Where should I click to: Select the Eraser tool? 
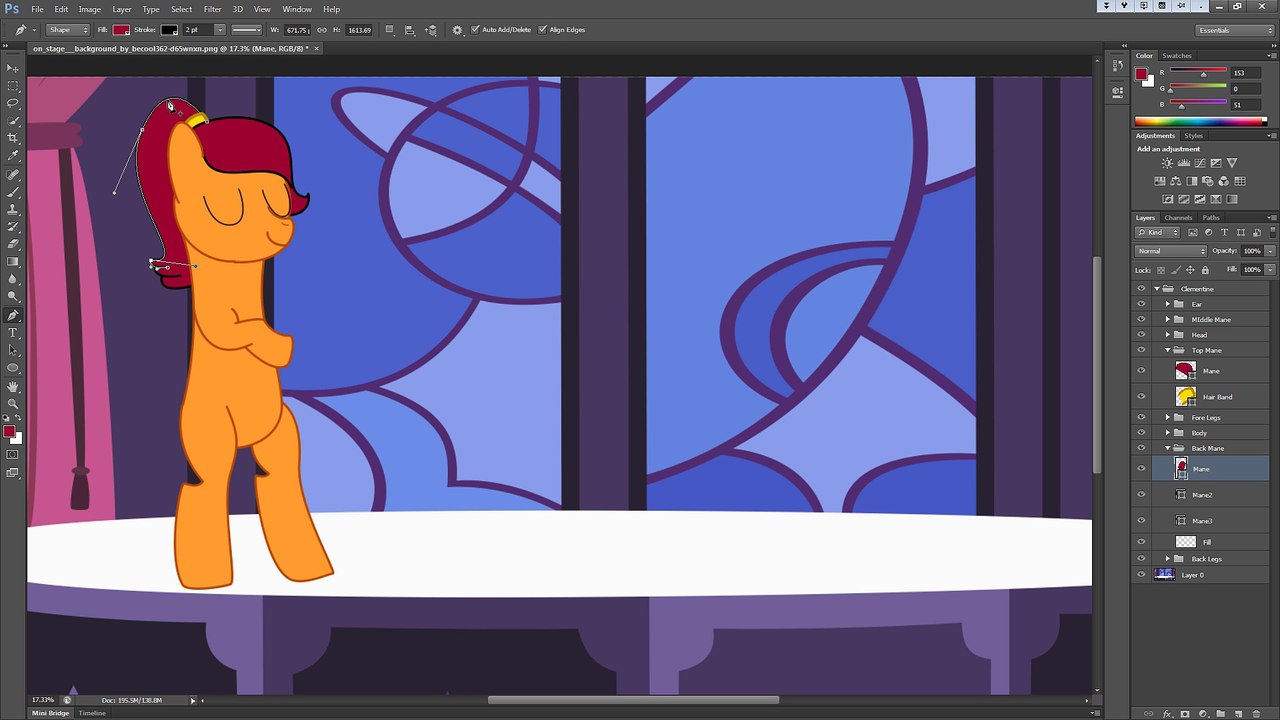[13, 244]
